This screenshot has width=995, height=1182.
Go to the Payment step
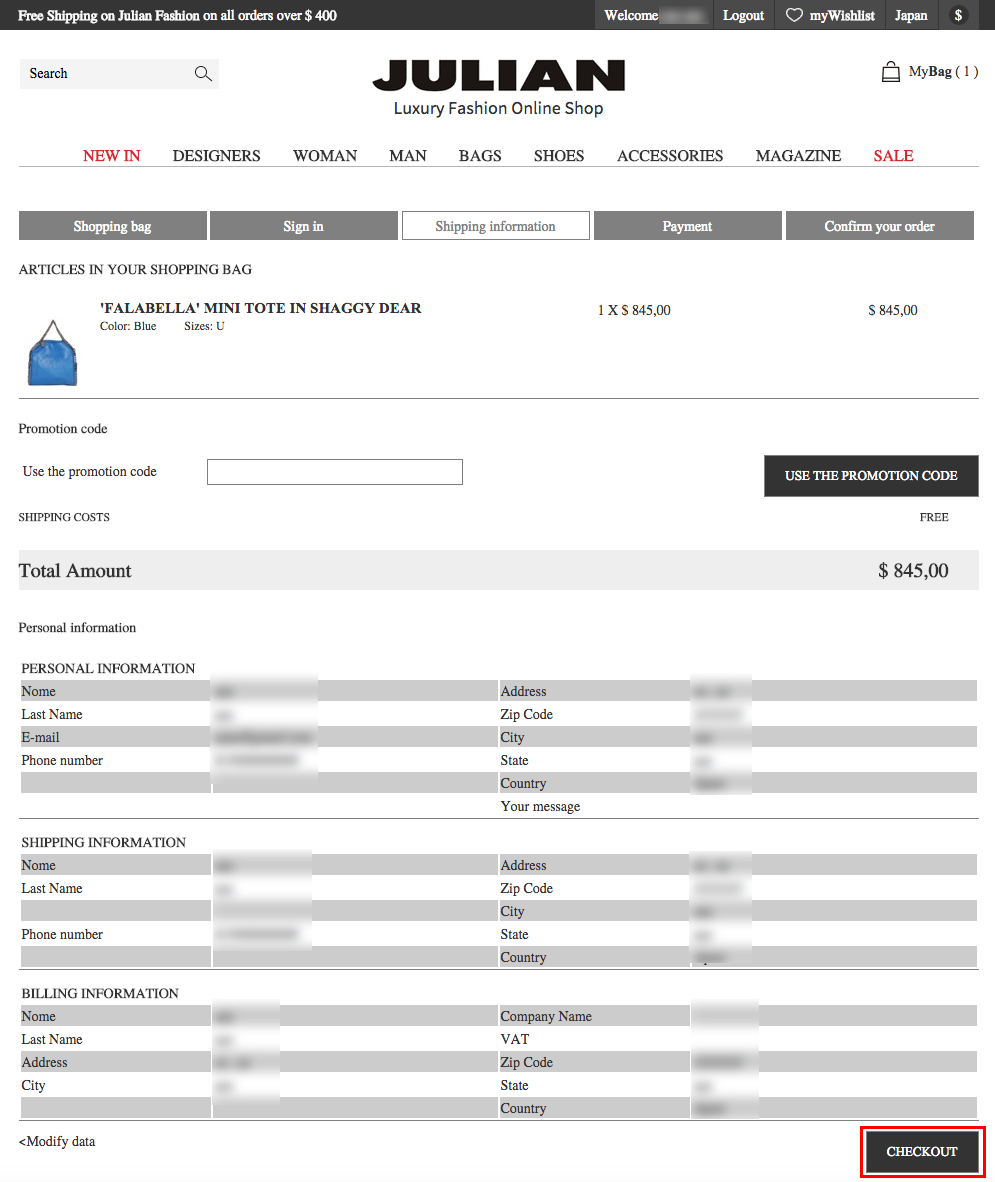pyautogui.click(x=687, y=225)
